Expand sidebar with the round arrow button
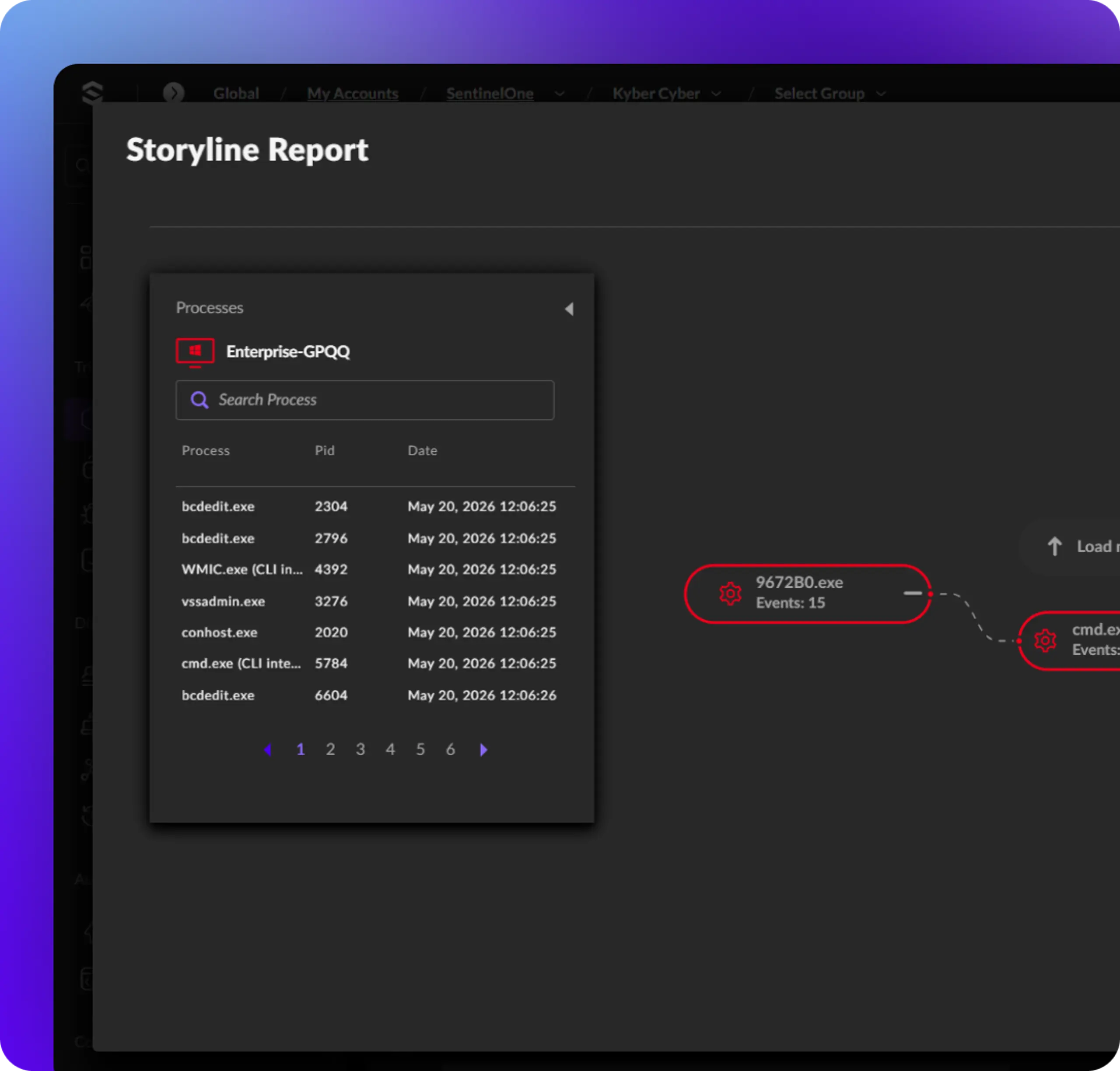Screen dimensions: 1120x1071 [173, 92]
